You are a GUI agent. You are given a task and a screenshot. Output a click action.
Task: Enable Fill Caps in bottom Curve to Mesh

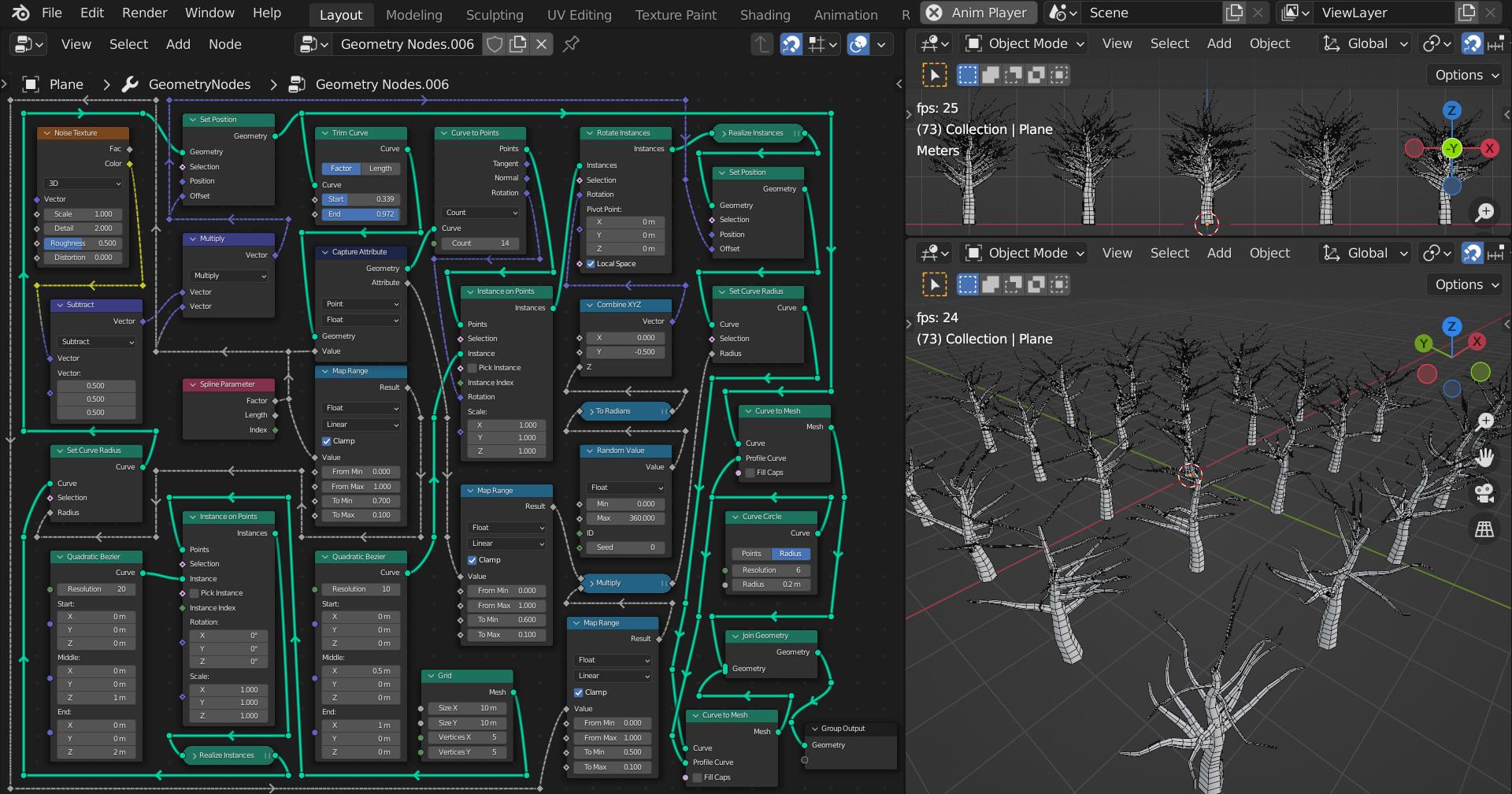coord(697,777)
